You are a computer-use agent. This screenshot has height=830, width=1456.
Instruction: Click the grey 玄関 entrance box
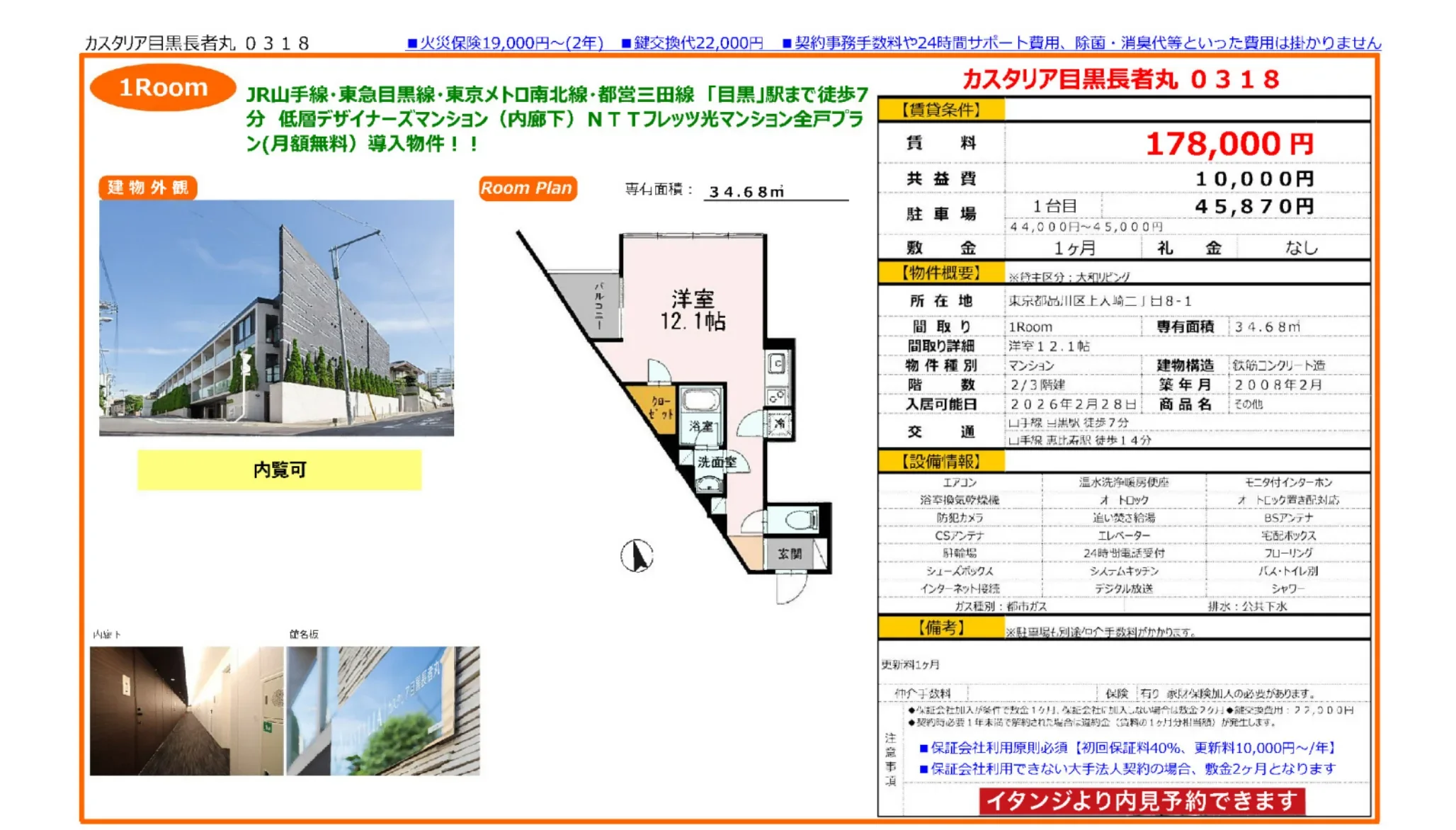pos(789,554)
